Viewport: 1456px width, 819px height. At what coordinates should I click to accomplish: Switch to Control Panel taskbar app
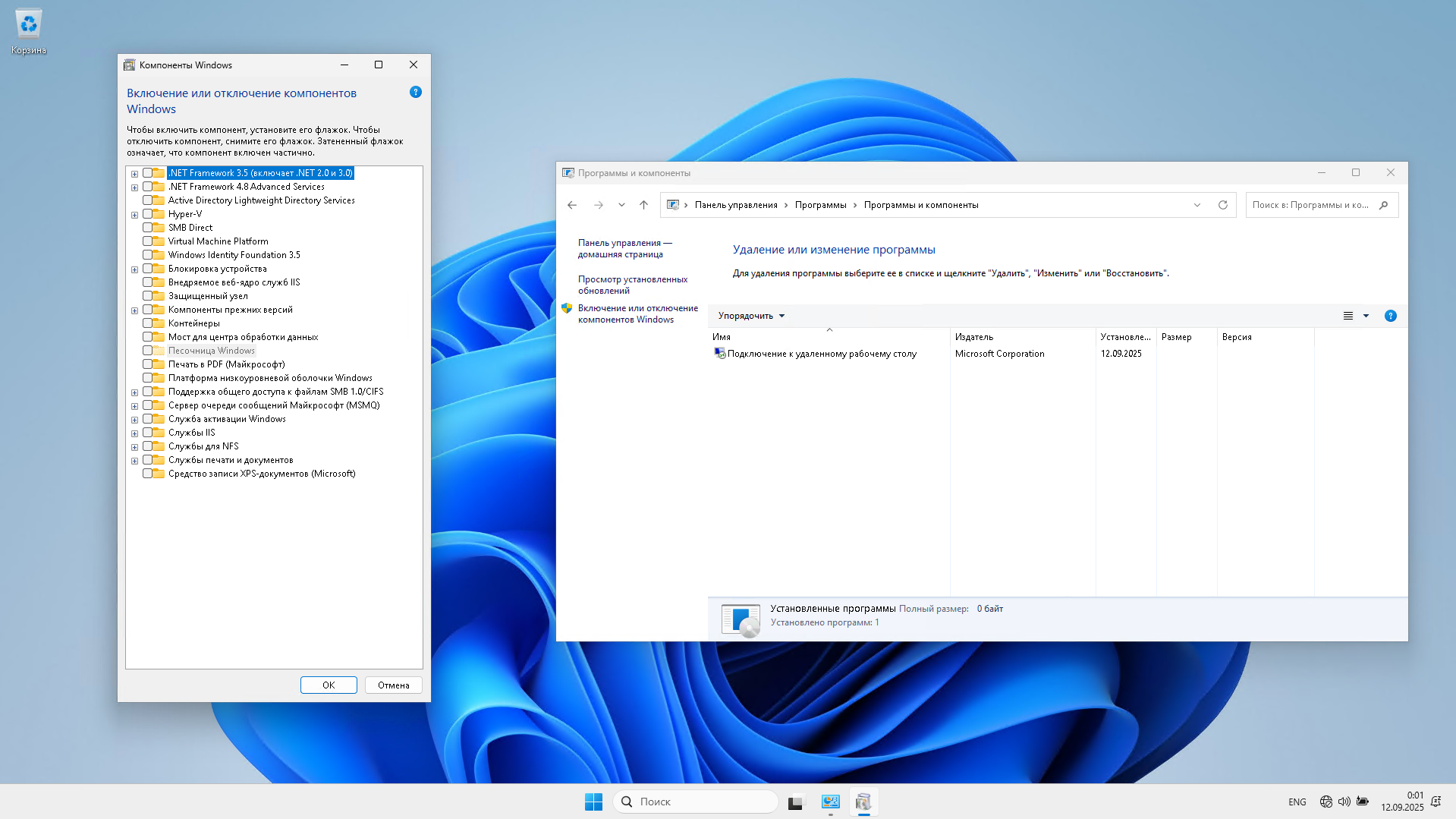point(831,802)
